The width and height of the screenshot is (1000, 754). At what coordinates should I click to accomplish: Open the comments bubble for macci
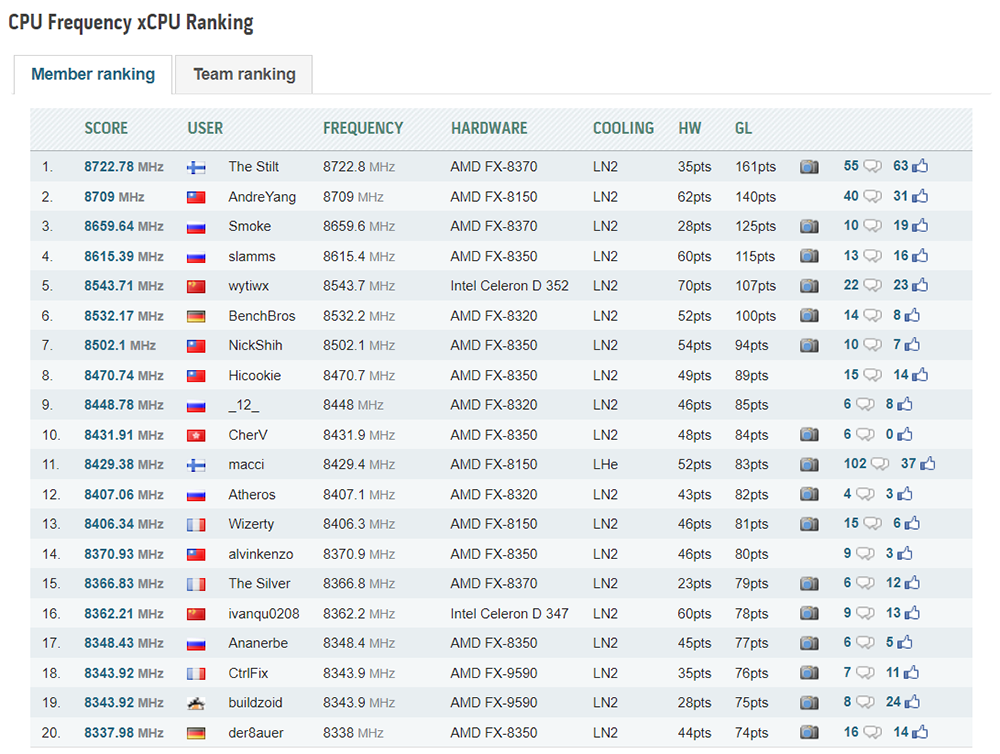[x=880, y=464]
